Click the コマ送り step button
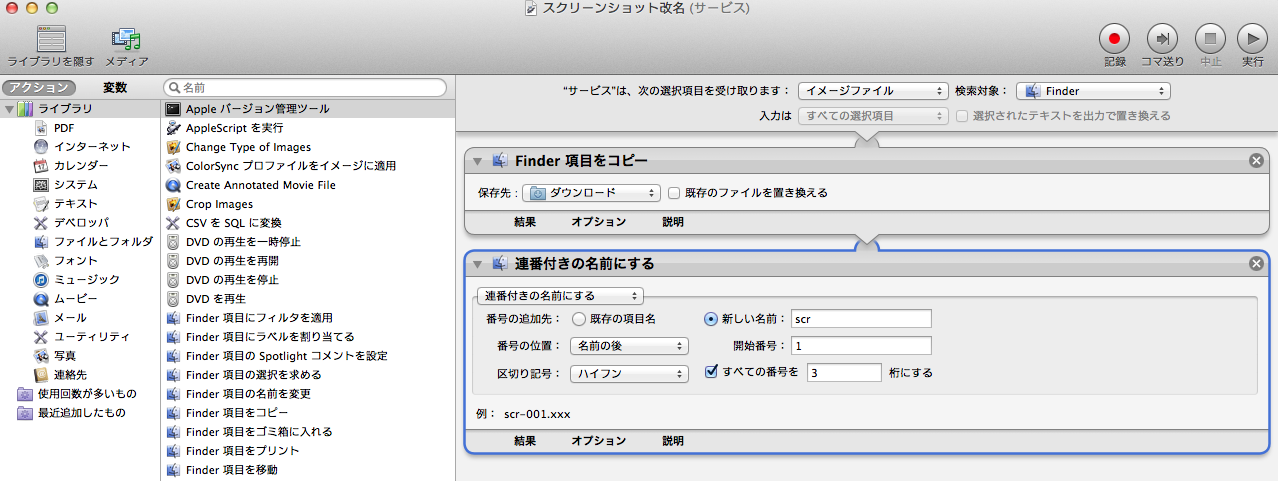Screen dimensions: 1278x481 tap(1162, 40)
